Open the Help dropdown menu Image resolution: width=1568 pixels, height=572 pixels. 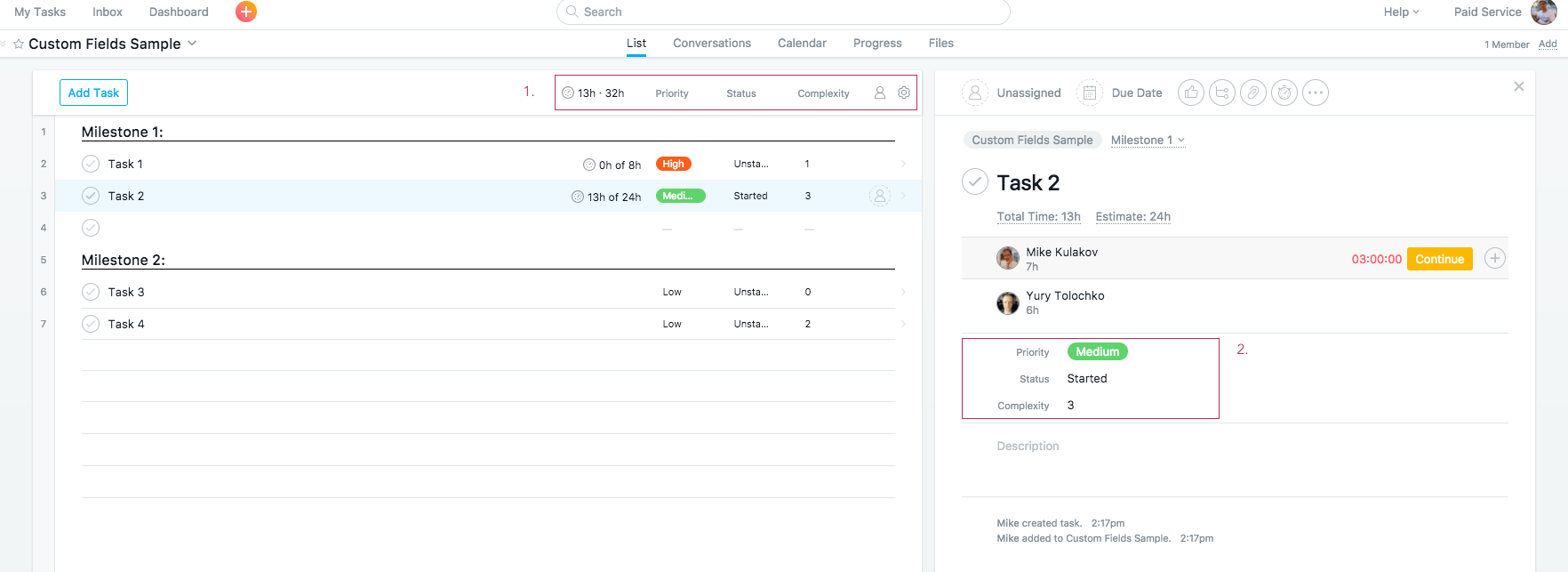coord(1401,12)
